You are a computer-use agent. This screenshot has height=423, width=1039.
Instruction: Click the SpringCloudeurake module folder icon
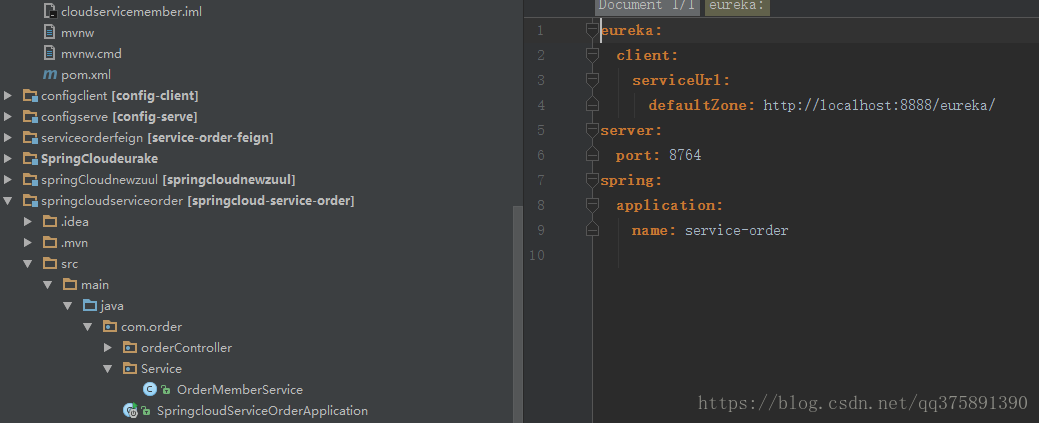tap(30, 159)
